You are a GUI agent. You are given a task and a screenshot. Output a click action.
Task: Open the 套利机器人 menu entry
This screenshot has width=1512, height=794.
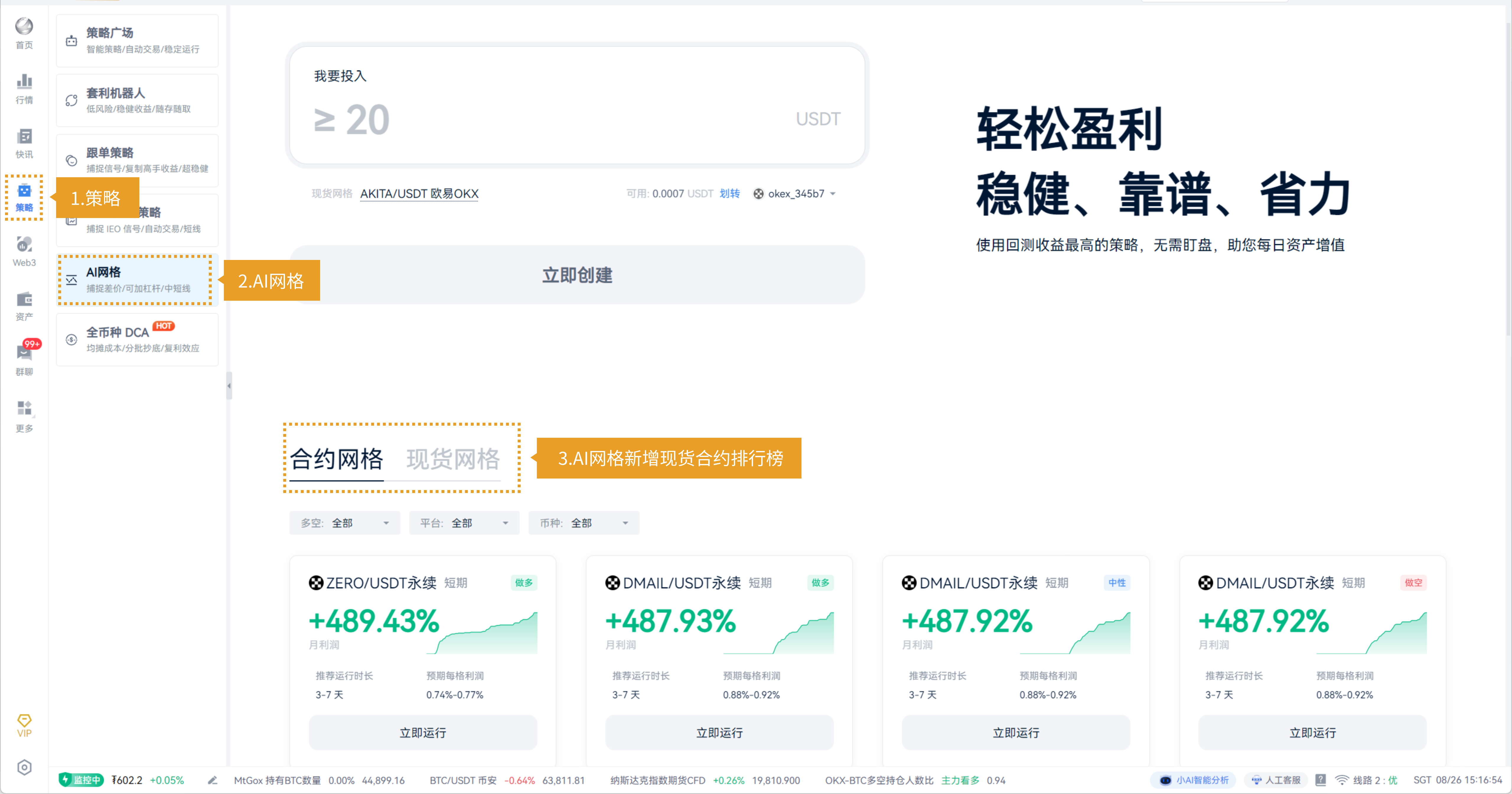pos(137,100)
